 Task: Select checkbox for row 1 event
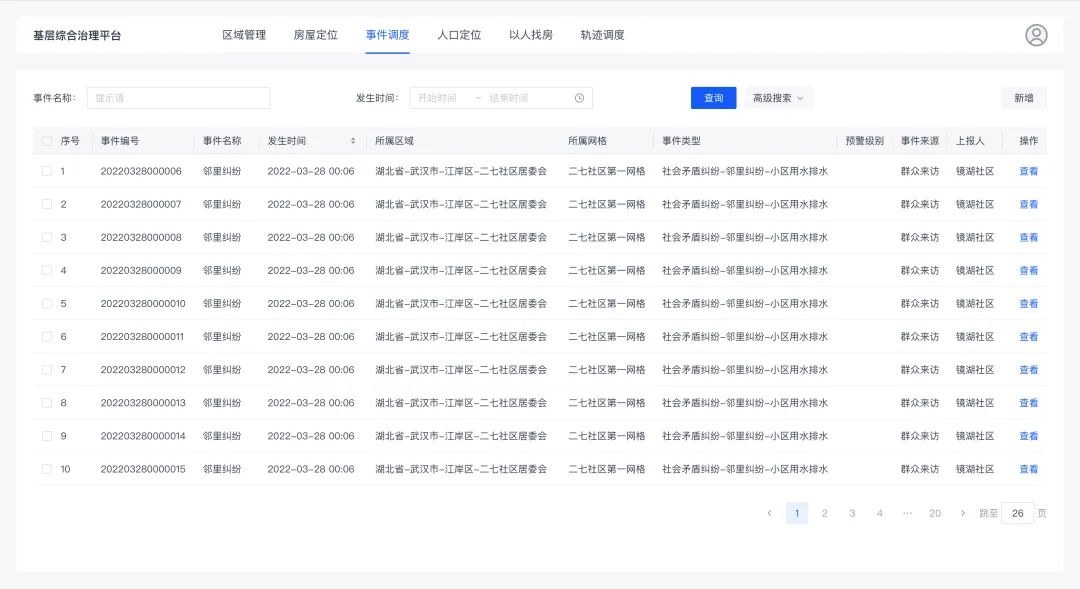(47, 171)
